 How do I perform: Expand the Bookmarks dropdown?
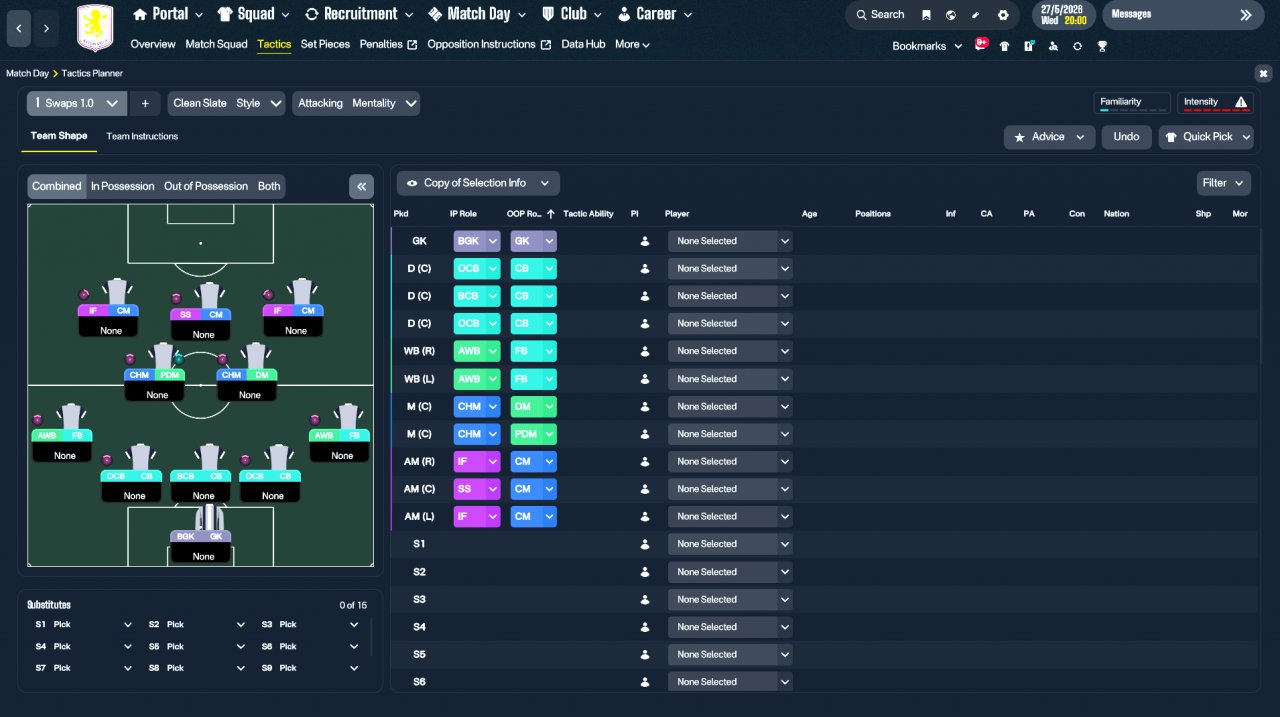pyautogui.click(x=927, y=46)
